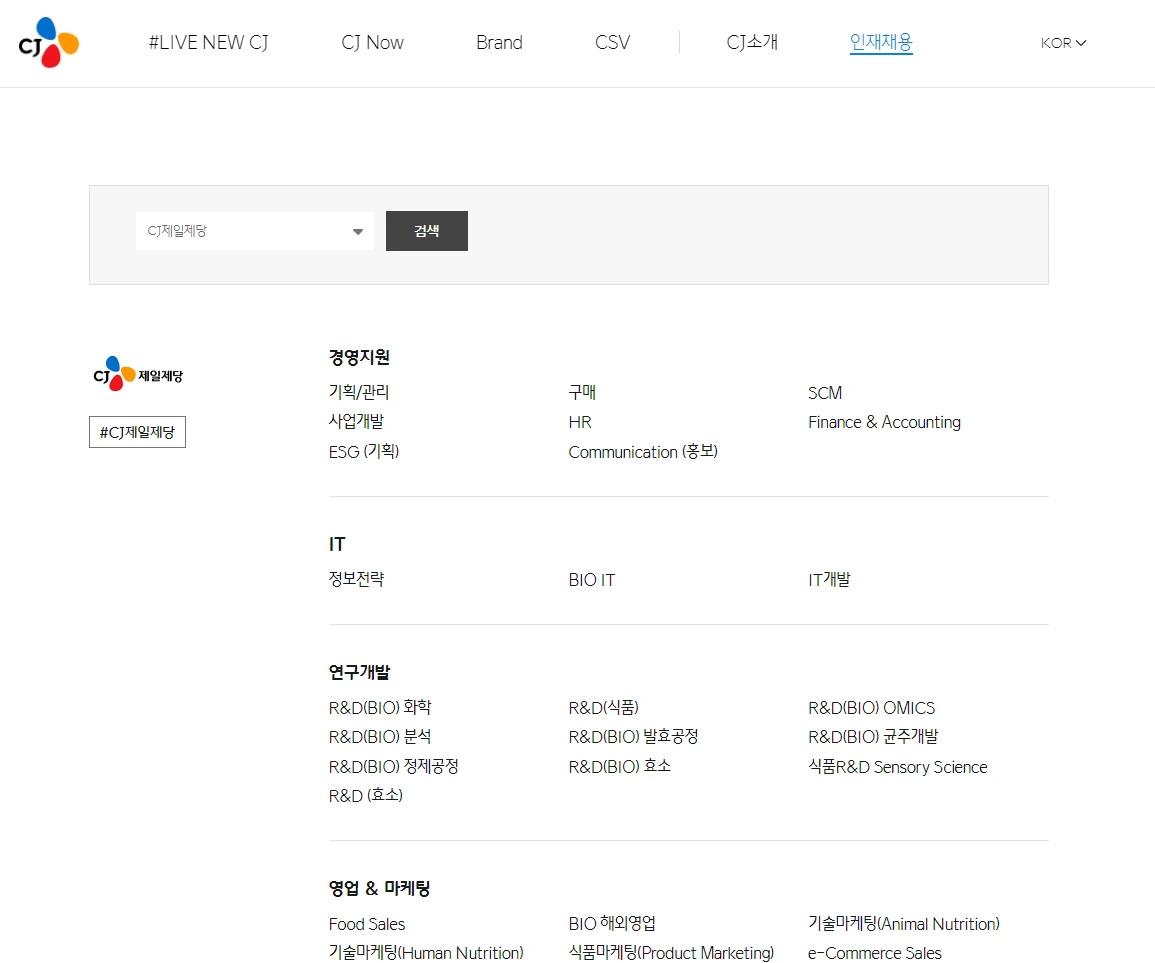Viewport: 1155px width, 963px height.
Task: Open the R&D(식품) link
Action: tap(604, 707)
